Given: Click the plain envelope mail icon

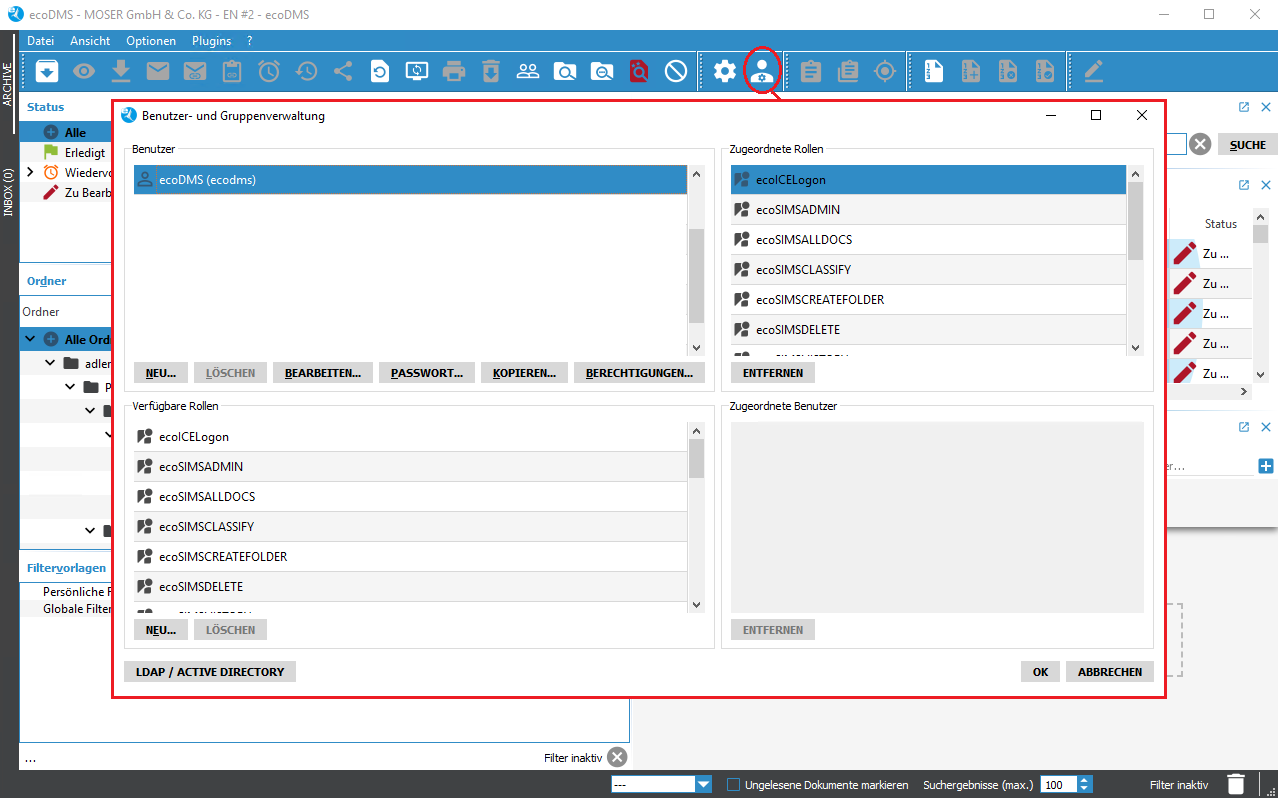Looking at the screenshot, I should [158, 71].
